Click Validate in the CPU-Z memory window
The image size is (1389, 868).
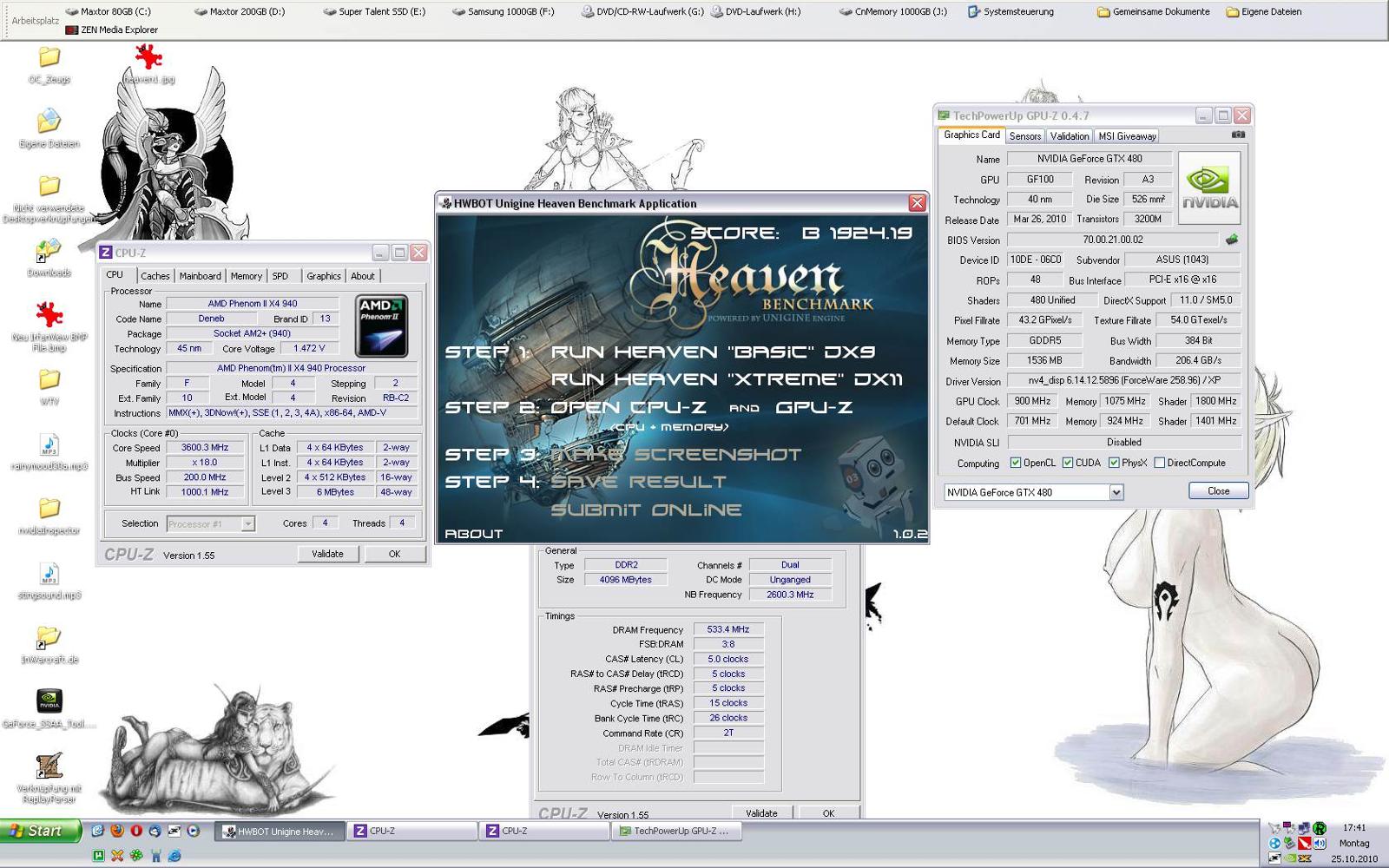pos(761,813)
